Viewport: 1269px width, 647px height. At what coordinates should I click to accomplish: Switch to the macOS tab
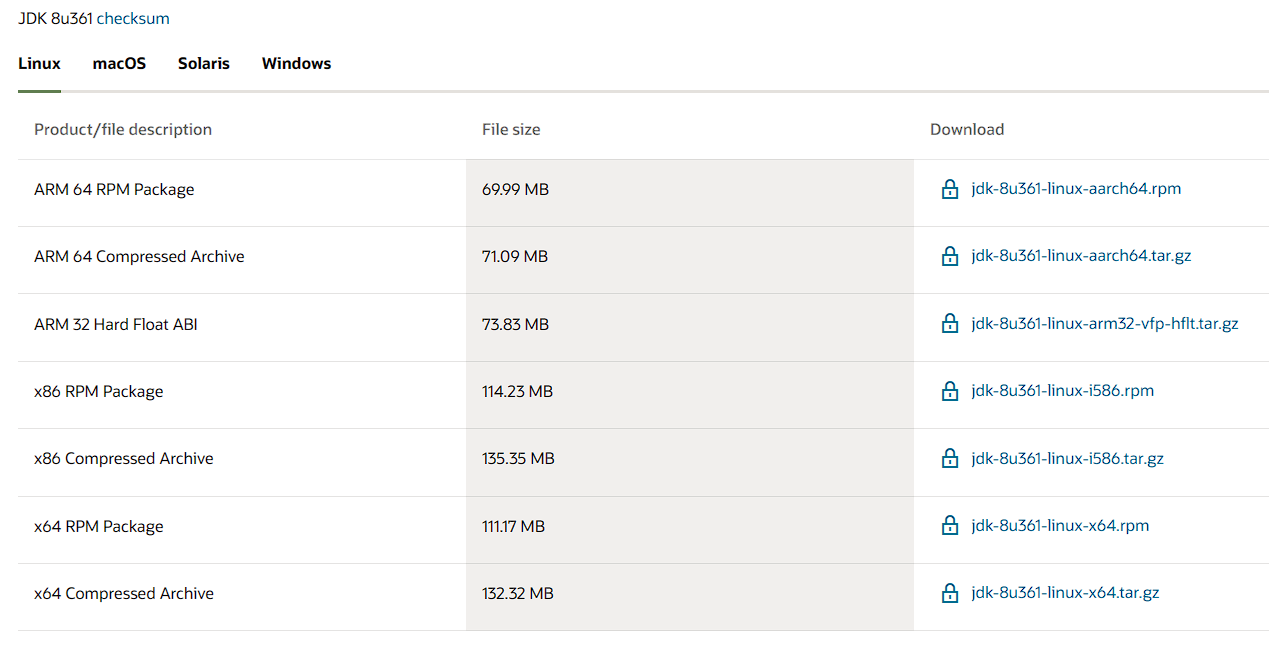119,63
